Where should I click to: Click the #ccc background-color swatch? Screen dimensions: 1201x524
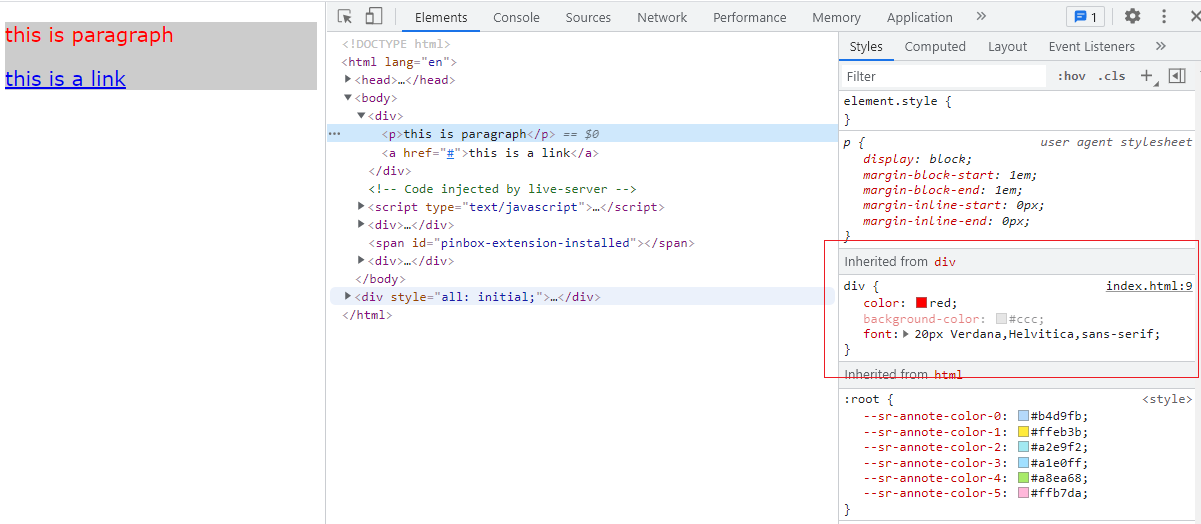point(1002,319)
